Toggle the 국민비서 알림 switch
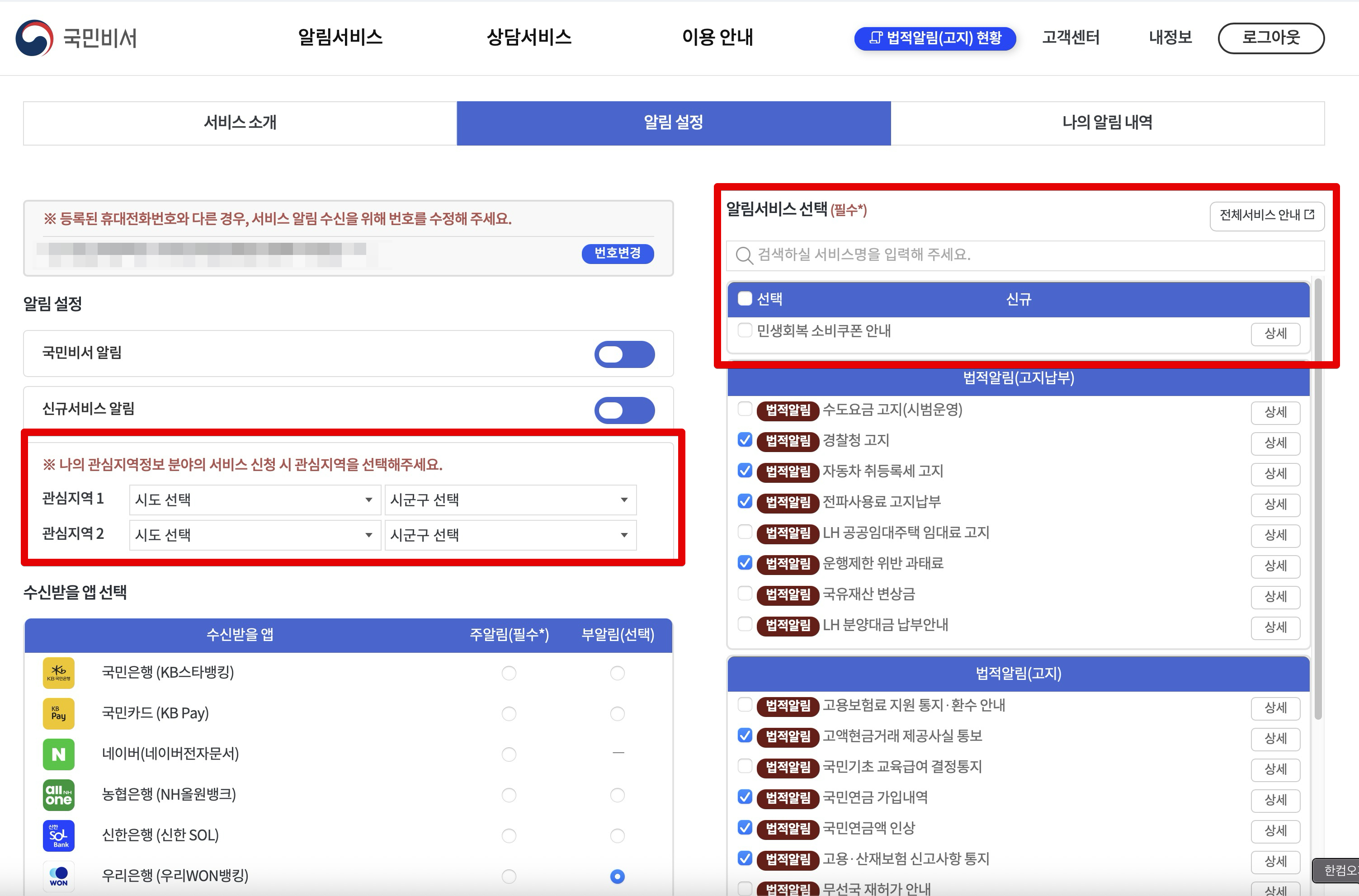This screenshot has height=896, width=1359. point(624,354)
